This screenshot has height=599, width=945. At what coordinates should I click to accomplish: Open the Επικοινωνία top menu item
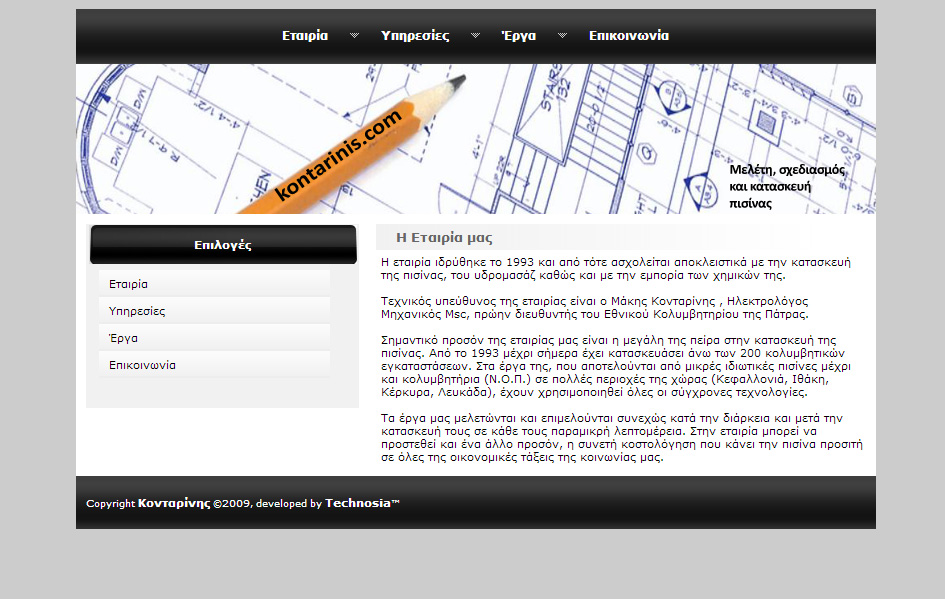click(629, 36)
